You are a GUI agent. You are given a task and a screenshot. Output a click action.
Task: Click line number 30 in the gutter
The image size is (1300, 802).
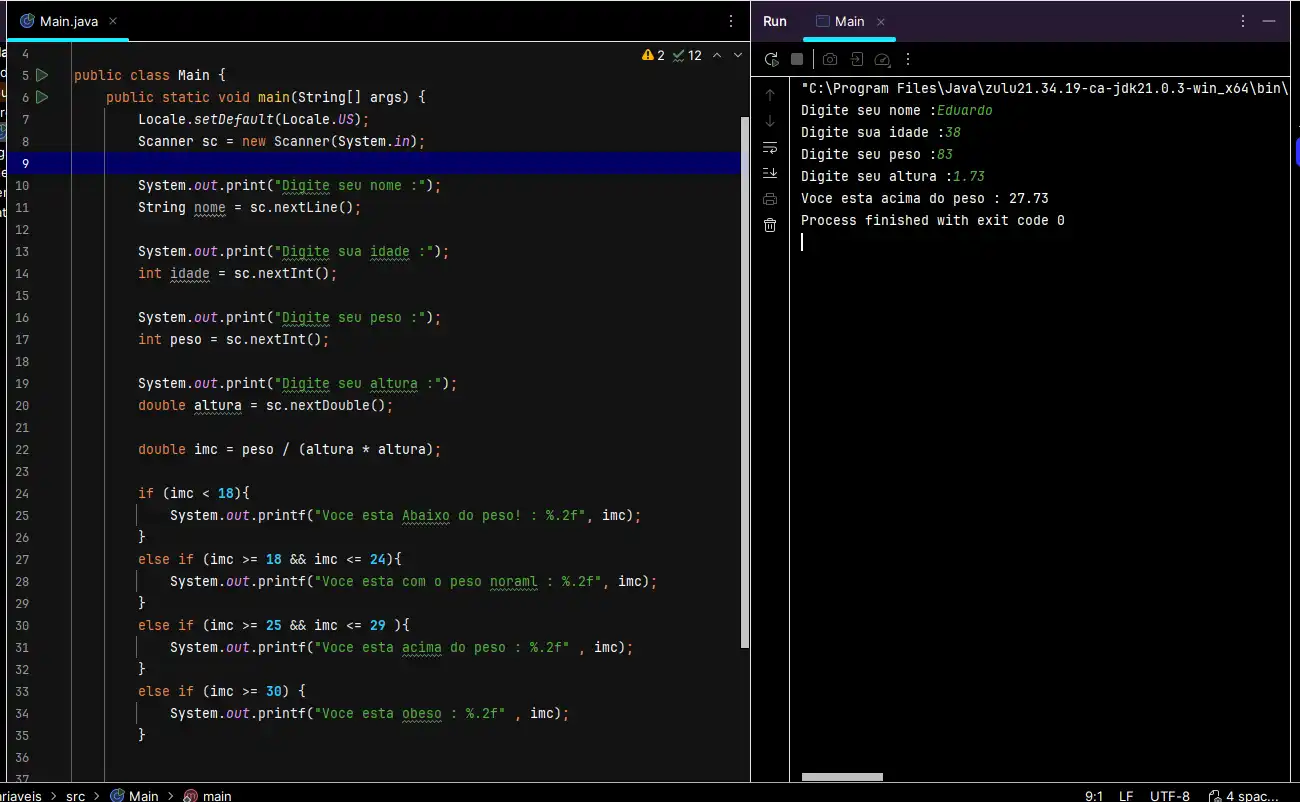click(x=23, y=625)
